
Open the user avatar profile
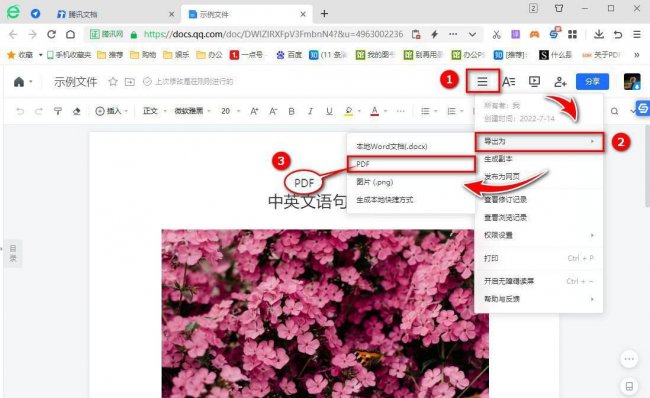tap(632, 82)
